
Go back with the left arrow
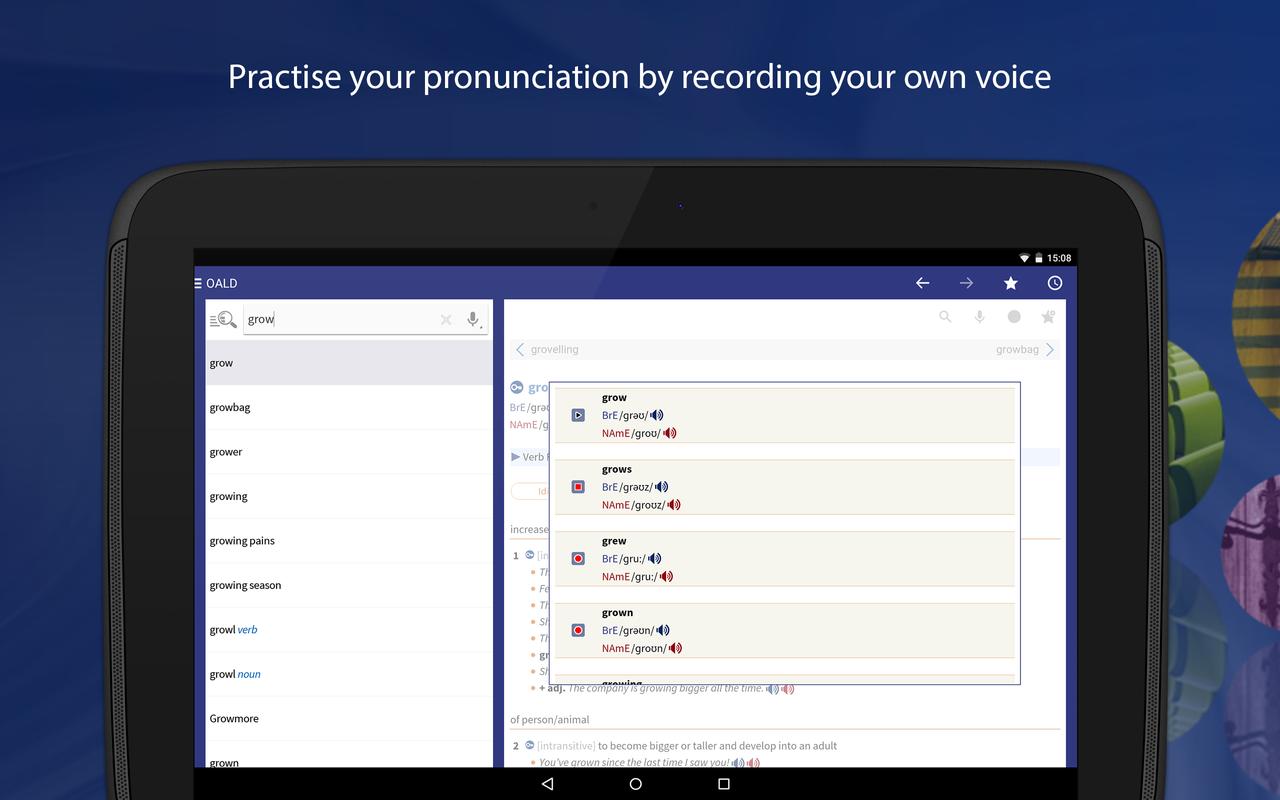click(922, 283)
